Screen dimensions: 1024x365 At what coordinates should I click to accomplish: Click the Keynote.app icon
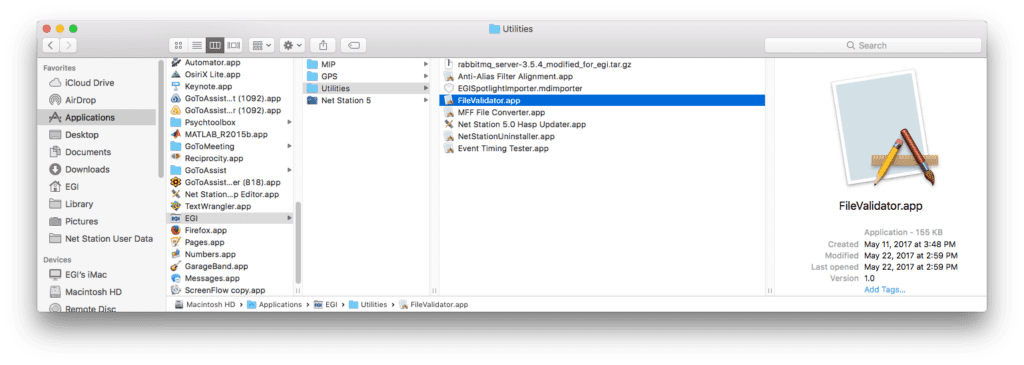(x=176, y=86)
